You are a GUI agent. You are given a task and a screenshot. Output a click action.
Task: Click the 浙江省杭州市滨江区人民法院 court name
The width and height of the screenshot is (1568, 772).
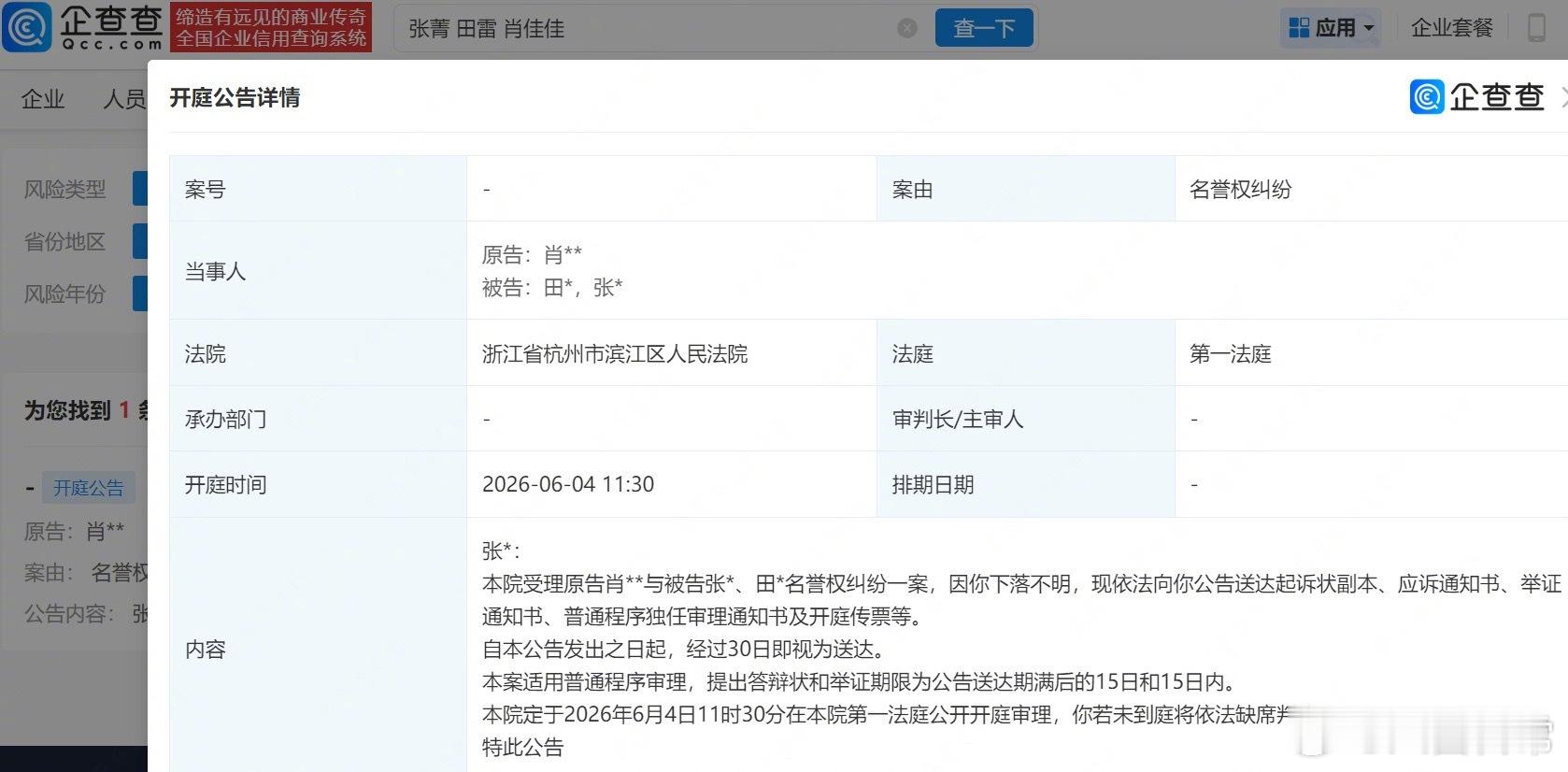[x=615, y=354]
